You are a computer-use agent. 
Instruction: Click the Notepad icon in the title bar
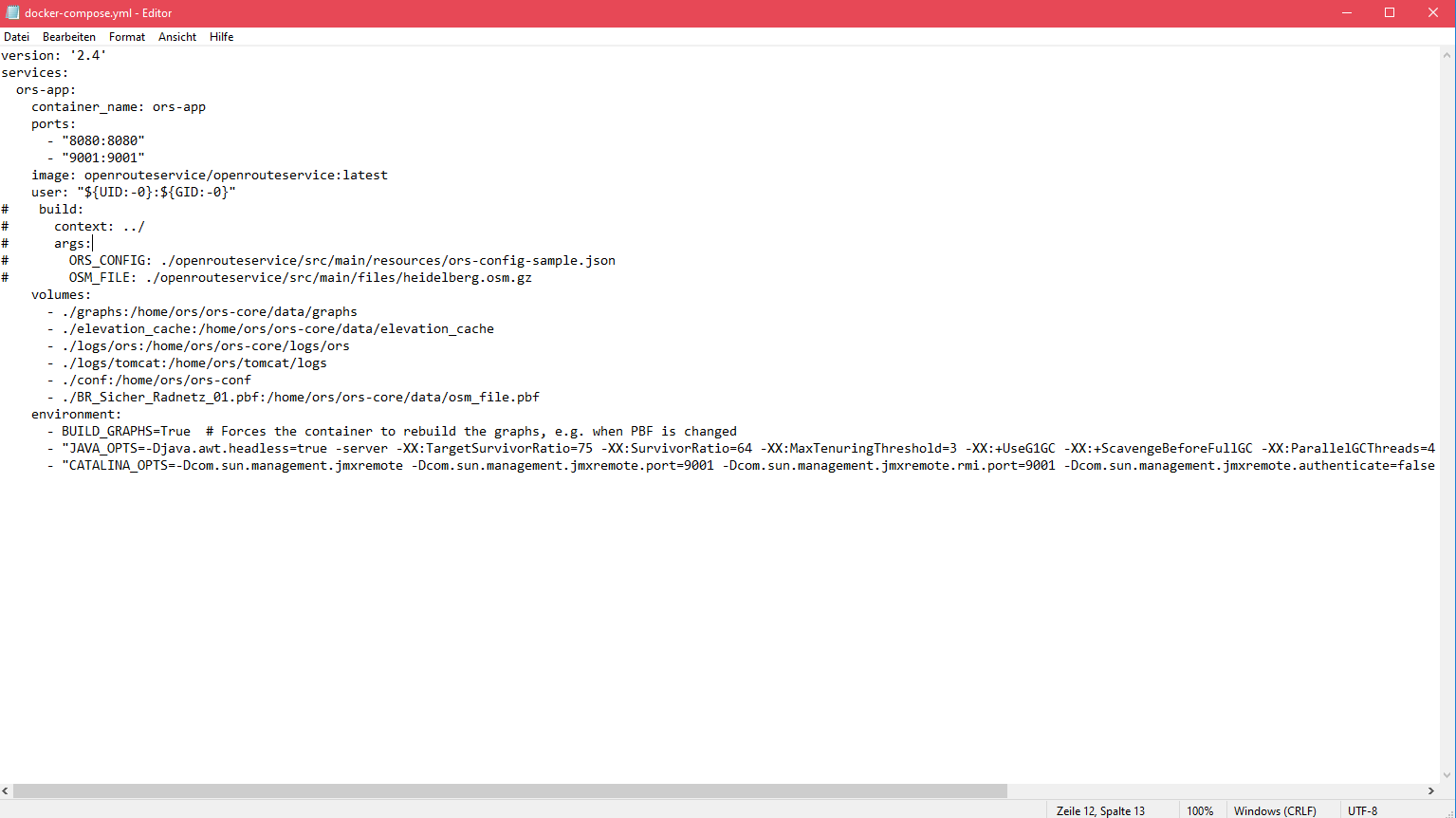[12, 12]
